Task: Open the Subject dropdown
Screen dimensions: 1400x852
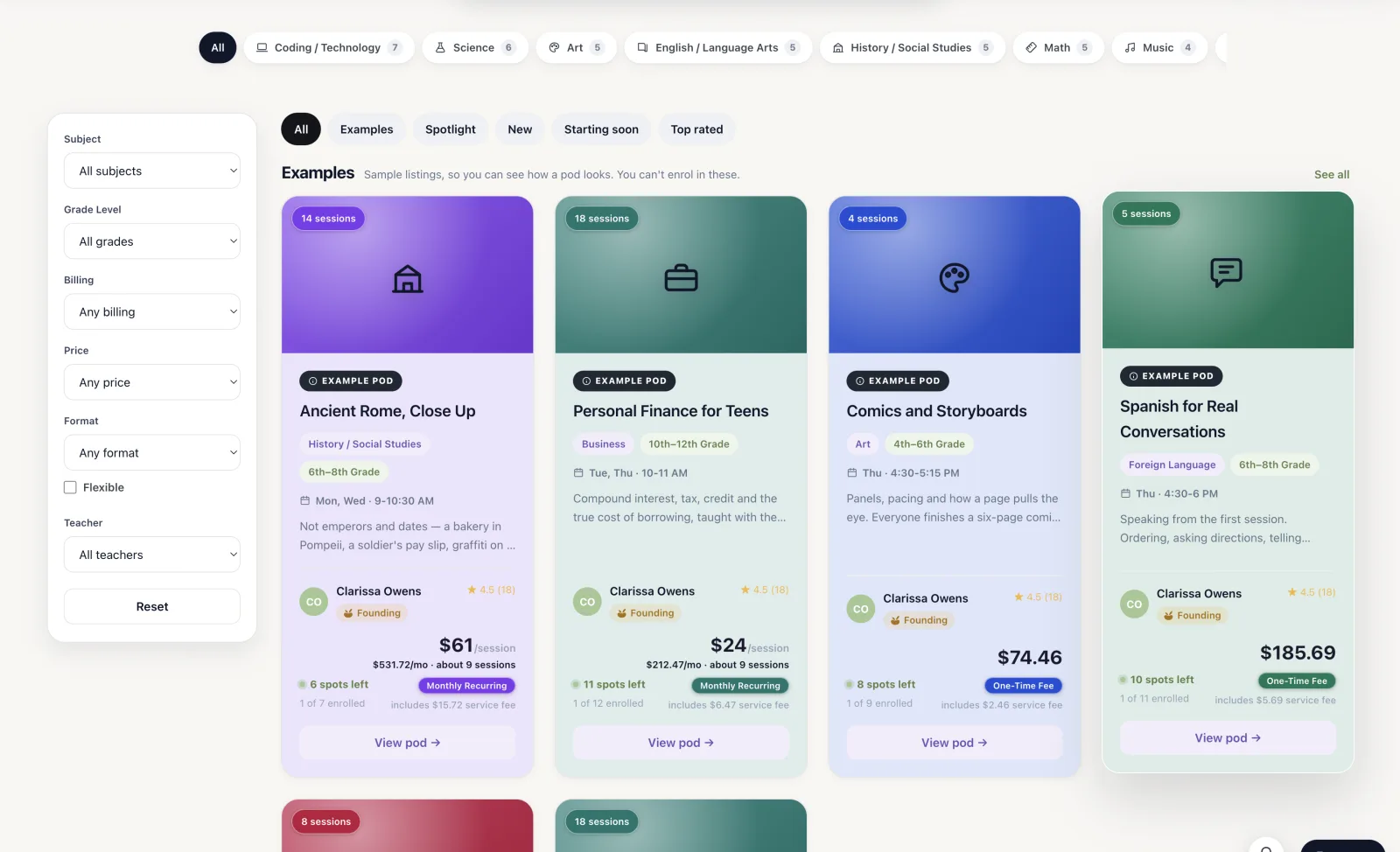Action: [x=152, y=171]
